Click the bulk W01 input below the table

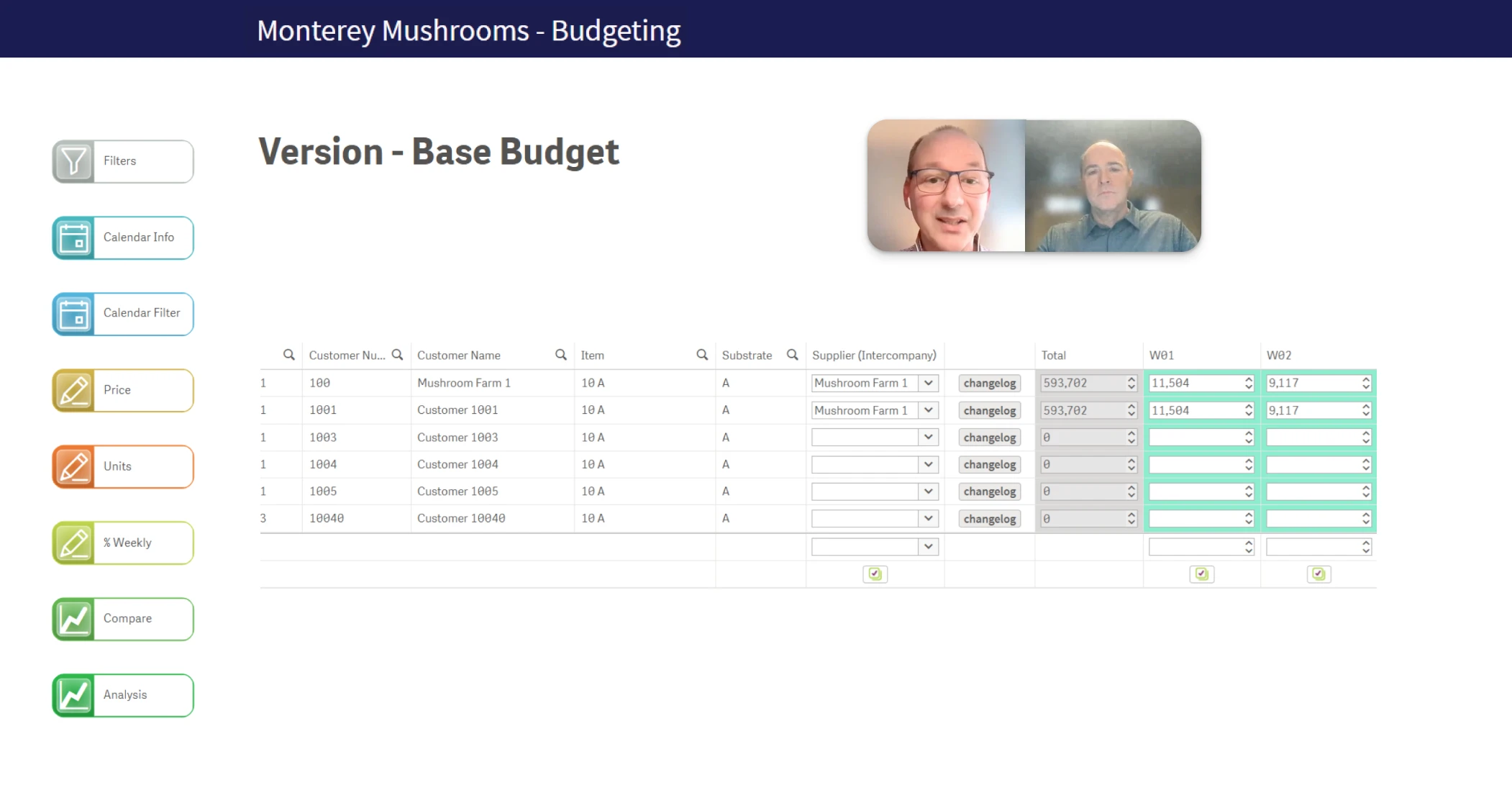(x=1201, y=546)
